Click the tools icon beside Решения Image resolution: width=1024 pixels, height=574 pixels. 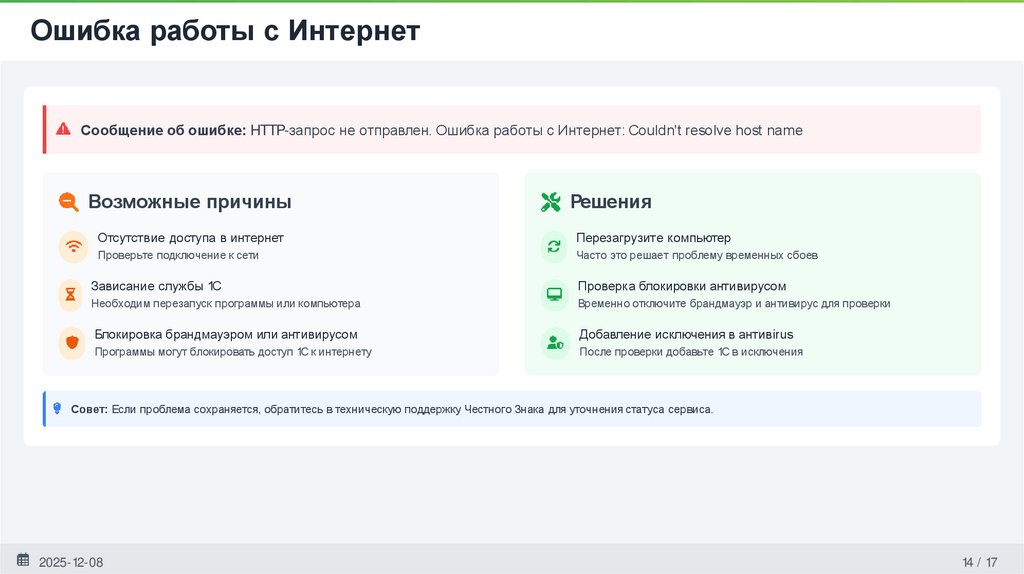[x=551, y=202]
